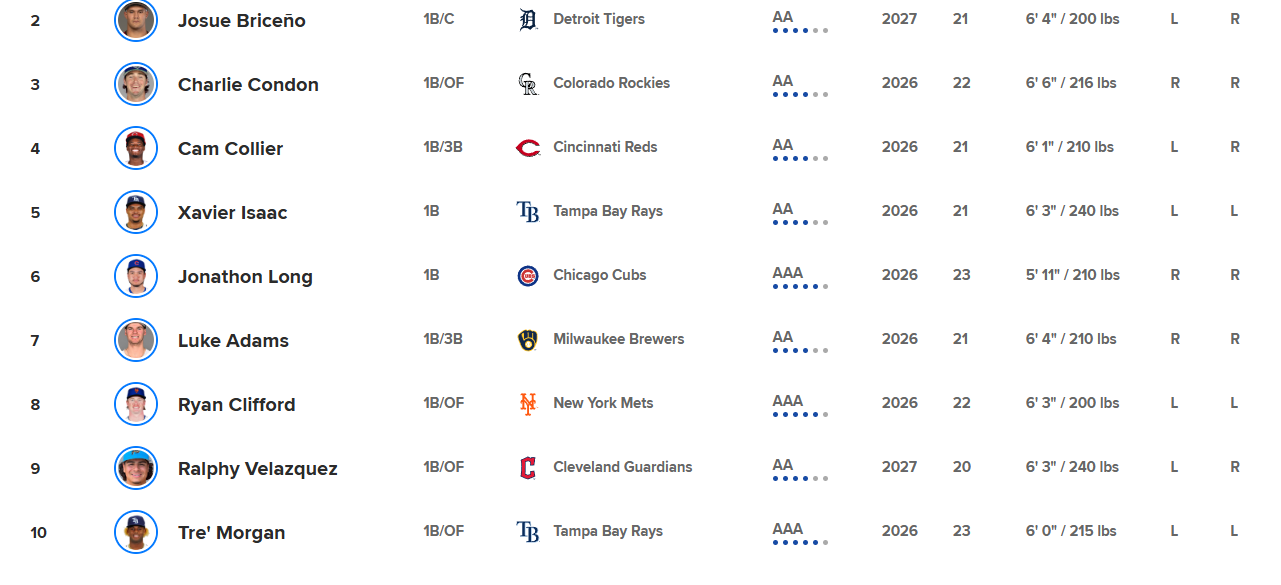Click Tre' Morgan's Tampa Bay Rays logo
1281x585 pixels.
528,532
